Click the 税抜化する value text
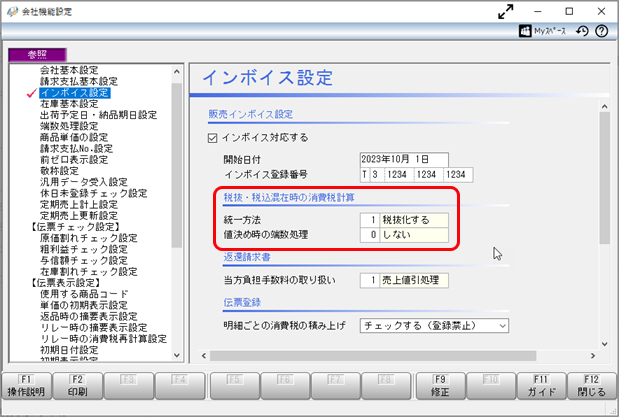This screenshot has width=619, height=417. [x=406, y=220]
